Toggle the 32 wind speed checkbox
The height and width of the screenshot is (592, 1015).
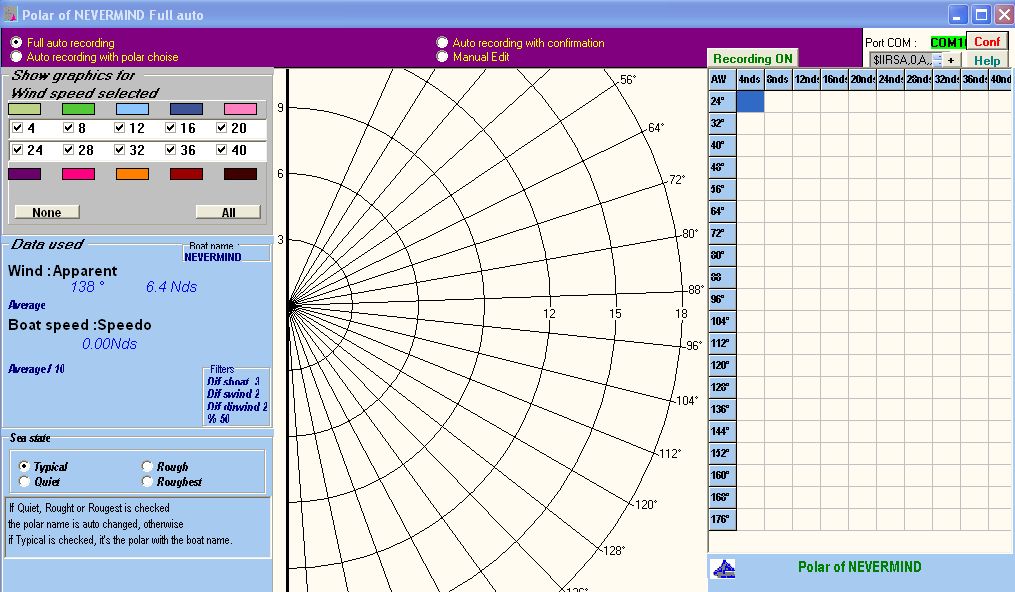point(119,149)
